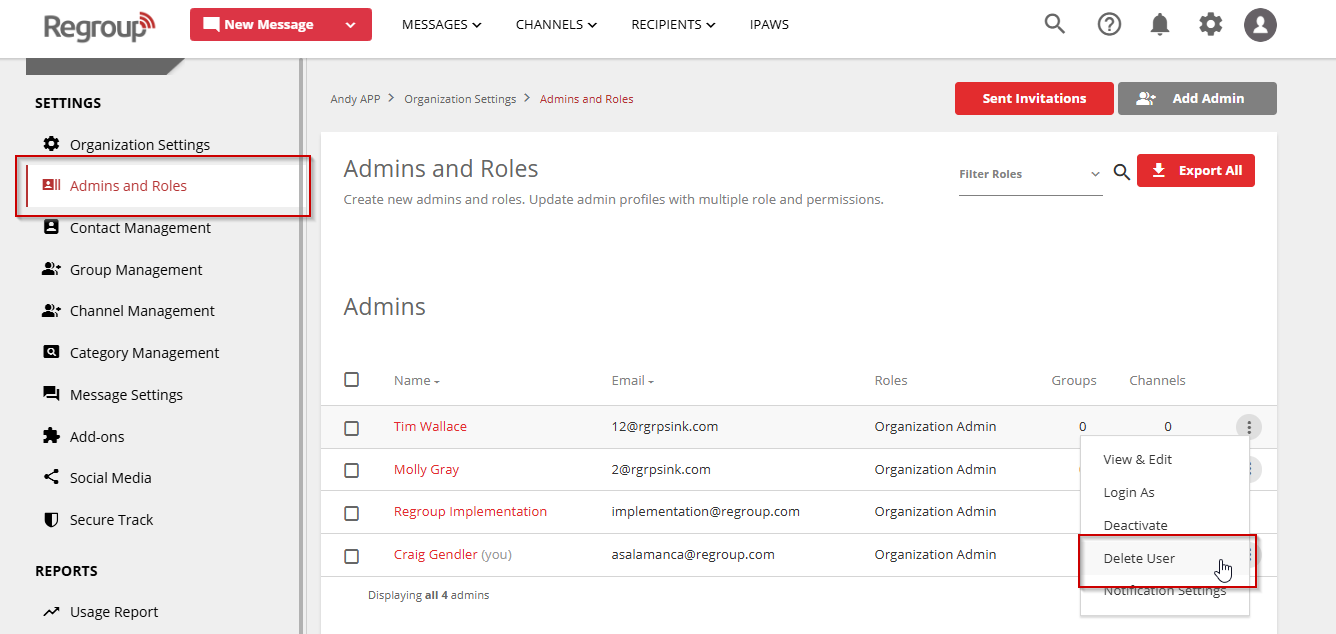Open Tim Wallace row three-dot menu

click(1249, 427)
